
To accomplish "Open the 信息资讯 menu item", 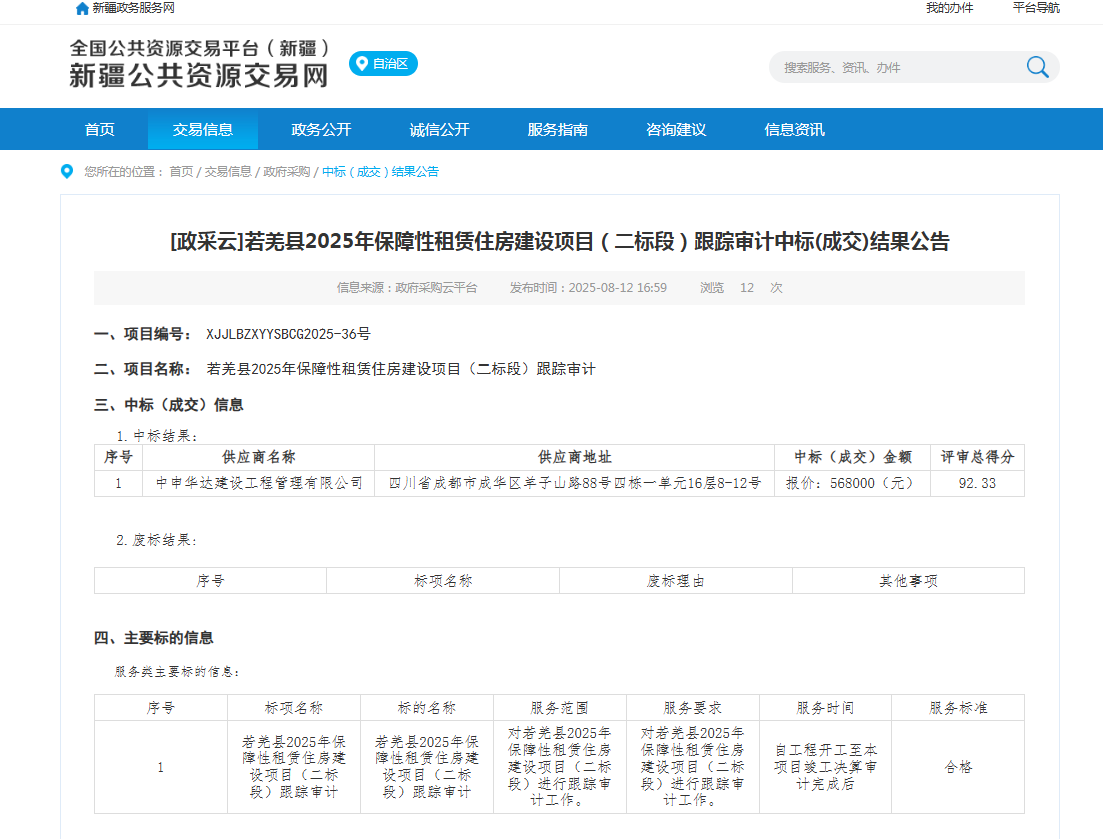I will pos(794,130).
